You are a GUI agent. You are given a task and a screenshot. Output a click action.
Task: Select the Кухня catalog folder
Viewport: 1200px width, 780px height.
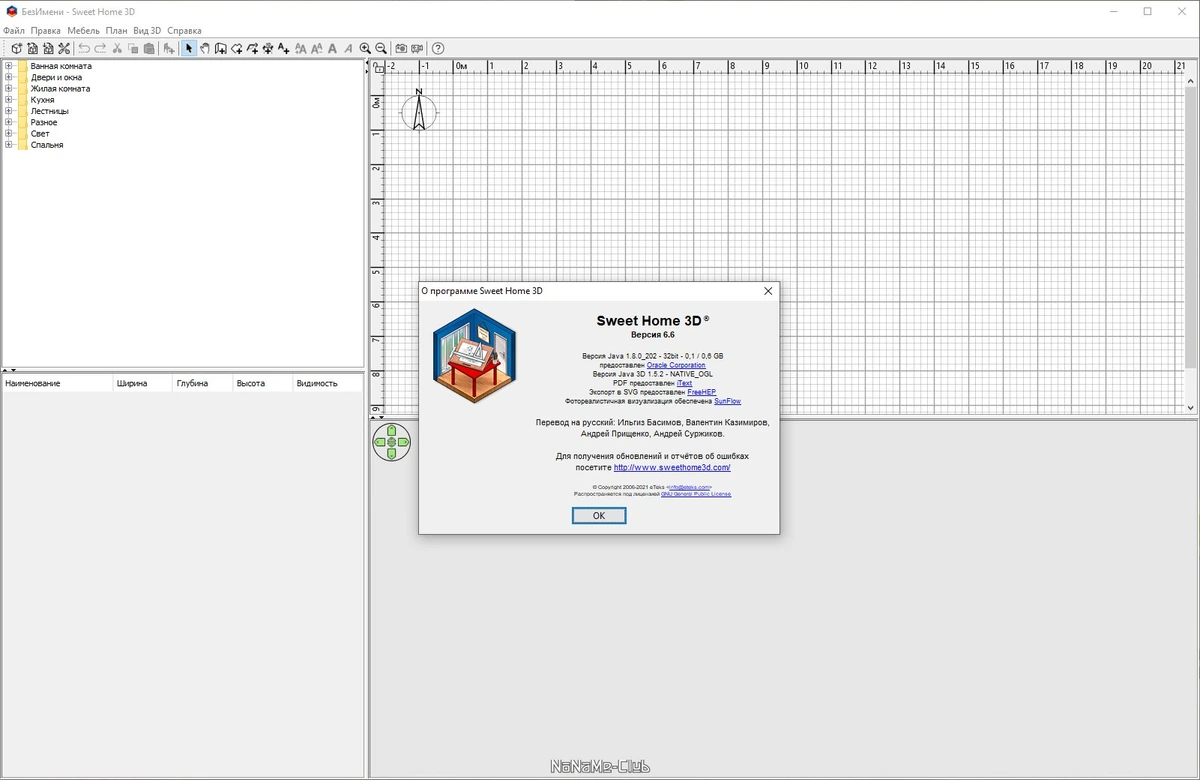[x=42, y=100]
